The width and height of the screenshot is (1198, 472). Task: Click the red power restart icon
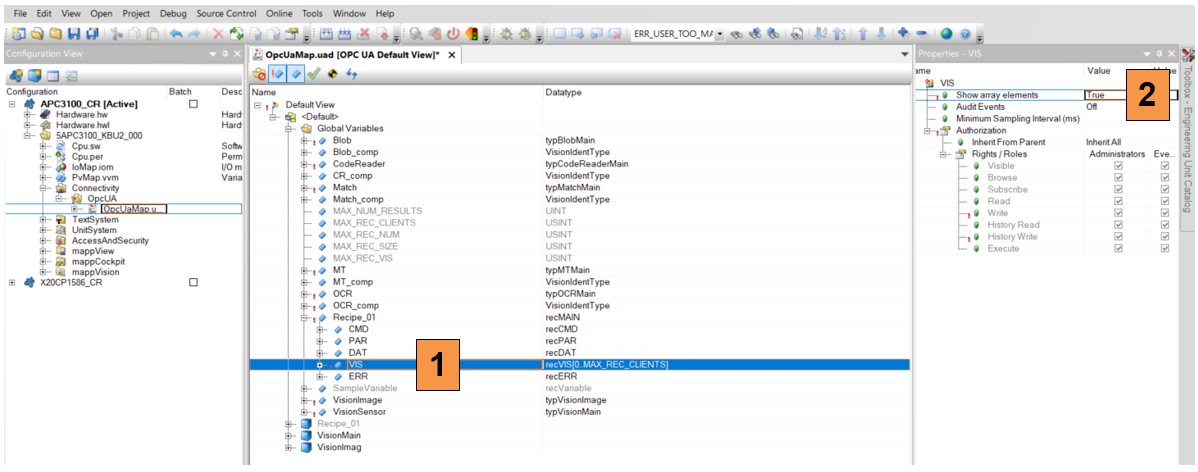tap(453, 34)
